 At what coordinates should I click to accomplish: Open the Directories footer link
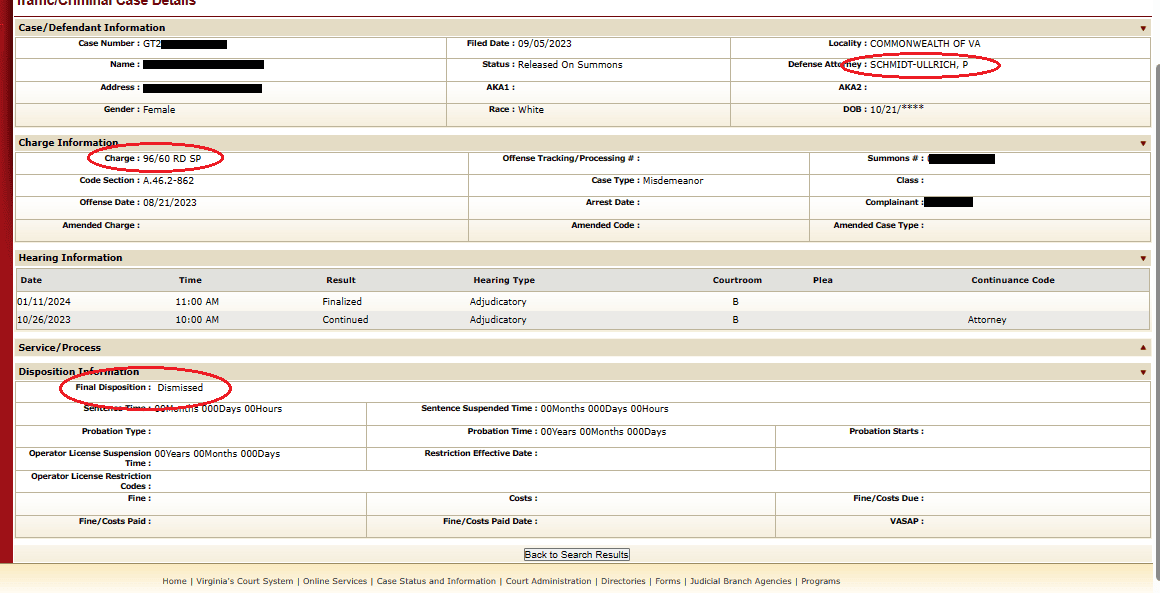[623, 581]
